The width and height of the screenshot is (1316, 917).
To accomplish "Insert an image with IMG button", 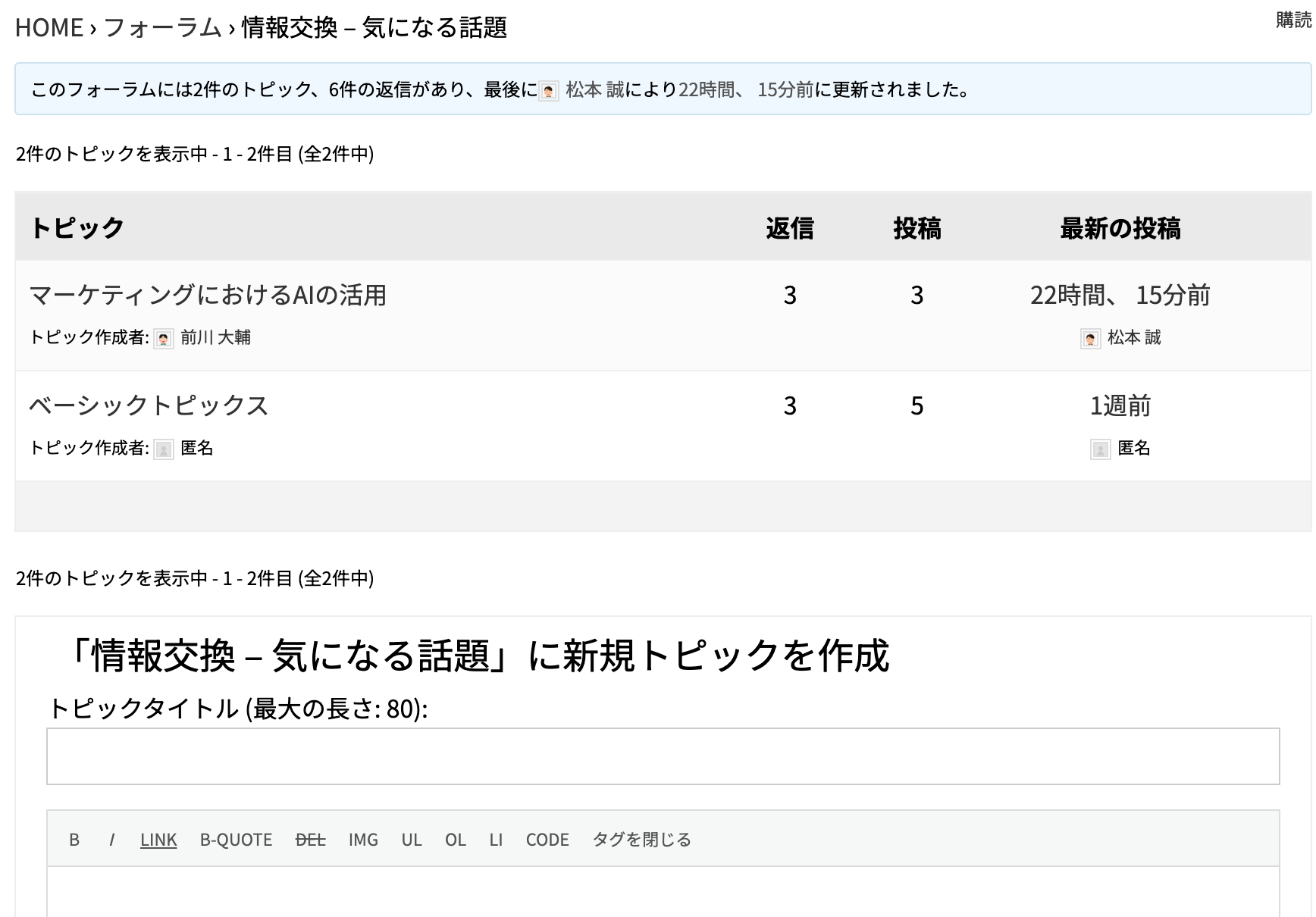I will 363,840.
